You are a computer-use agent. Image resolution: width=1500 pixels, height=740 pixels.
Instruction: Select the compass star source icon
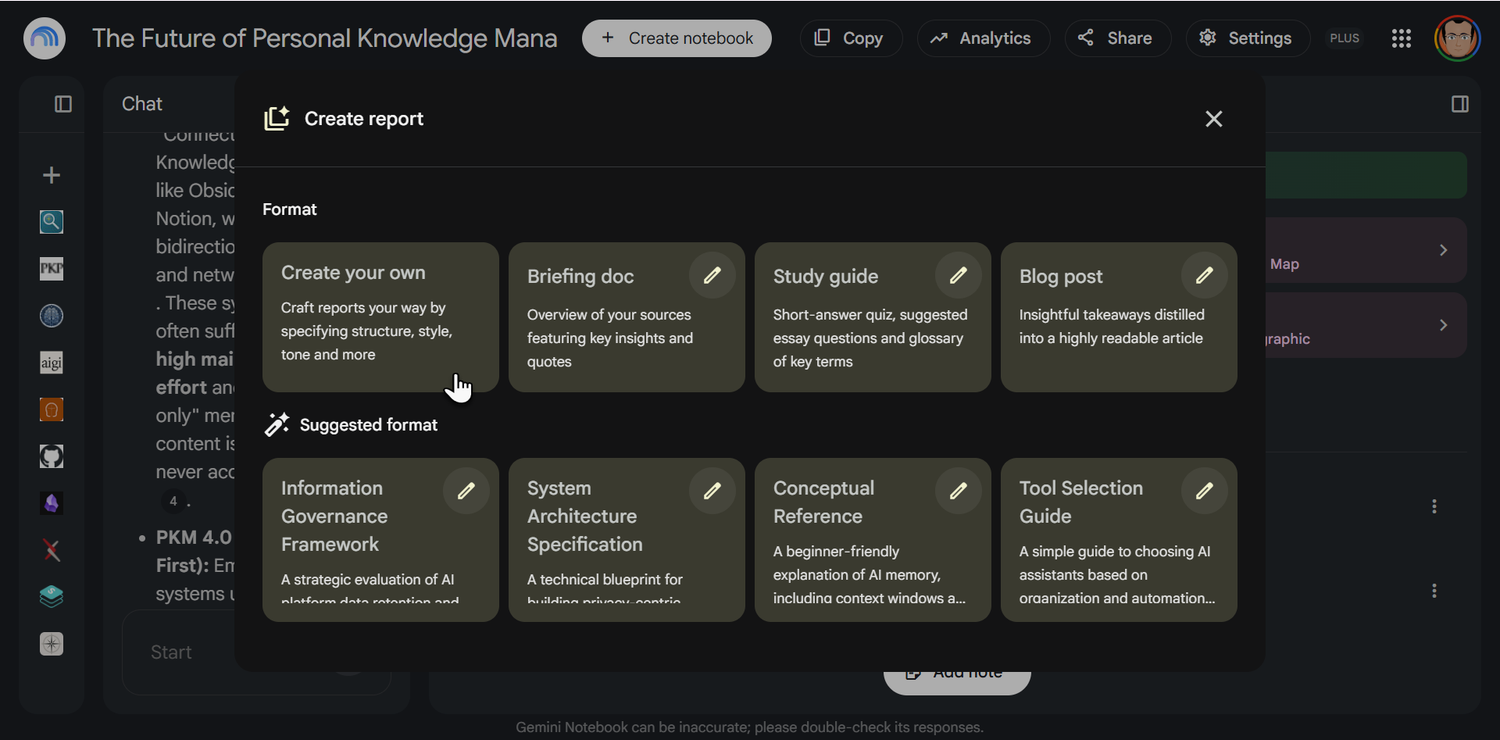51,644
